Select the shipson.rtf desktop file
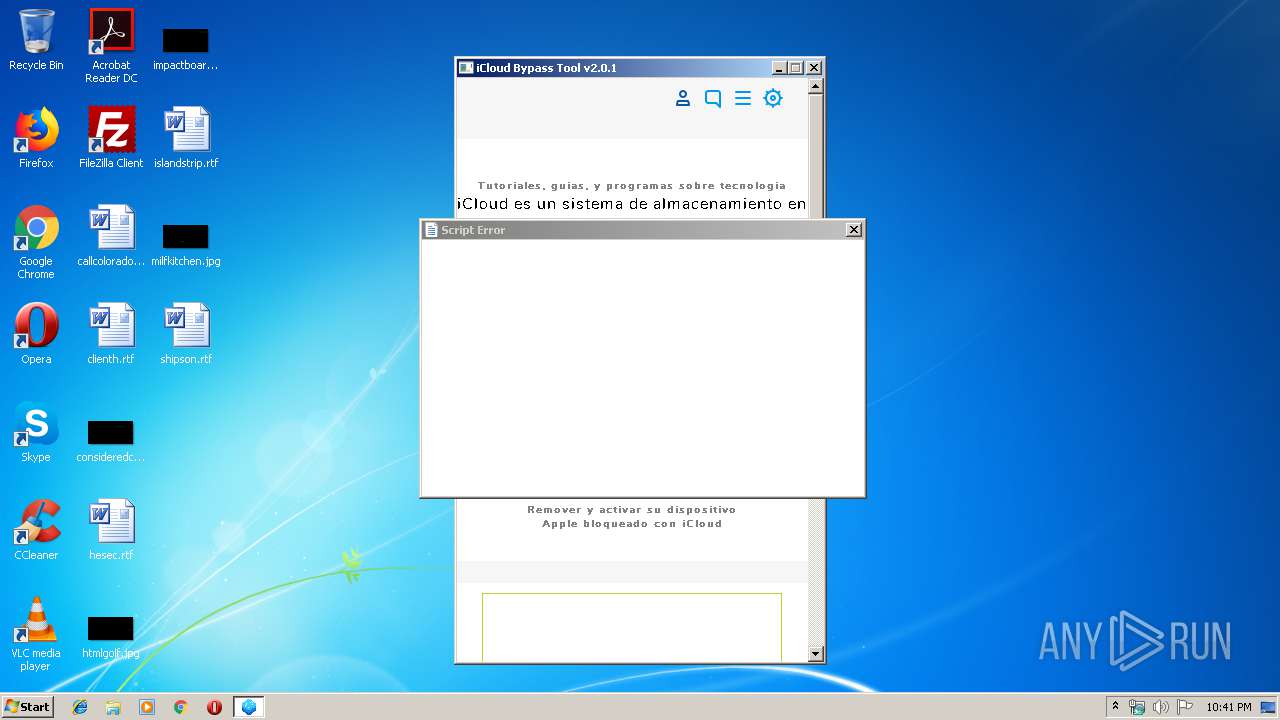 (186, 334)
